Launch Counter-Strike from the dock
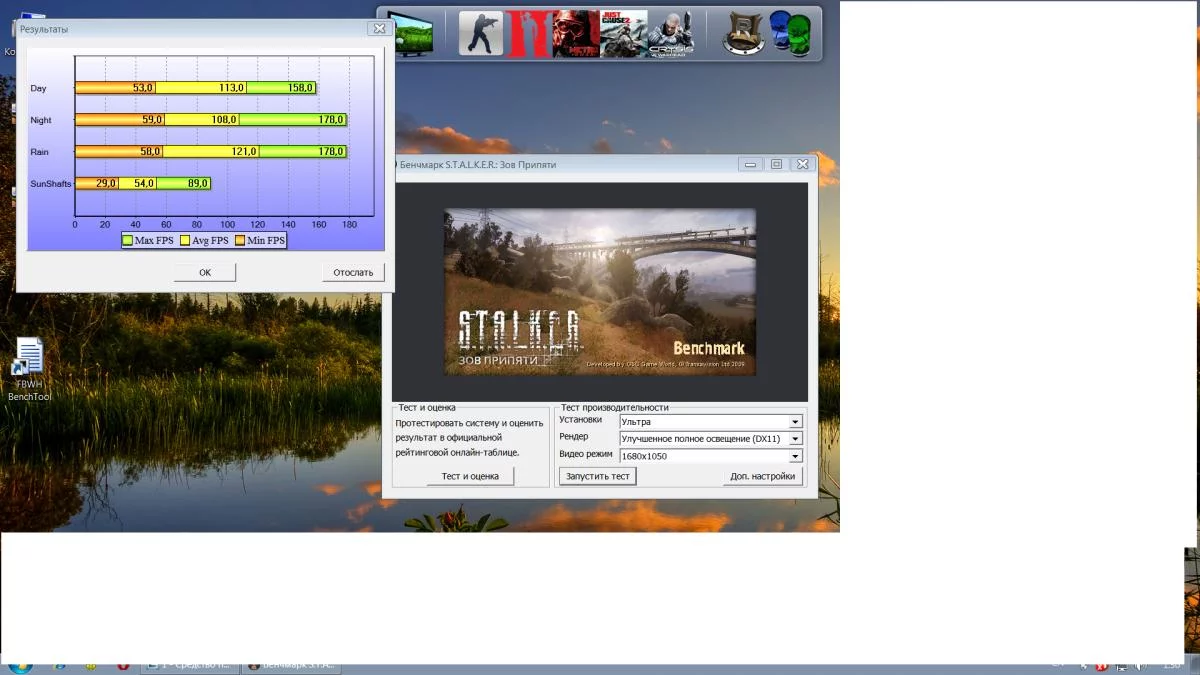 point(481,33)
